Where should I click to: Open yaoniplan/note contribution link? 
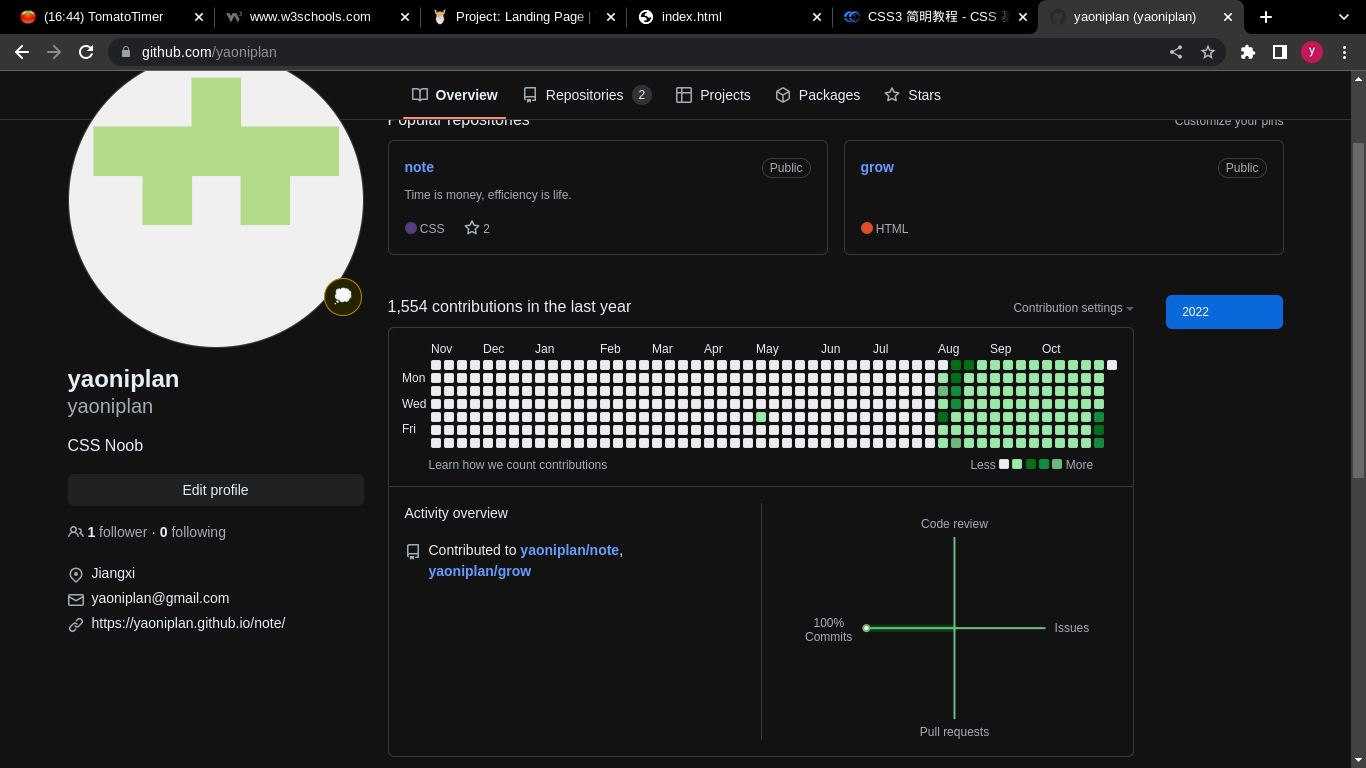click(569, 550)
